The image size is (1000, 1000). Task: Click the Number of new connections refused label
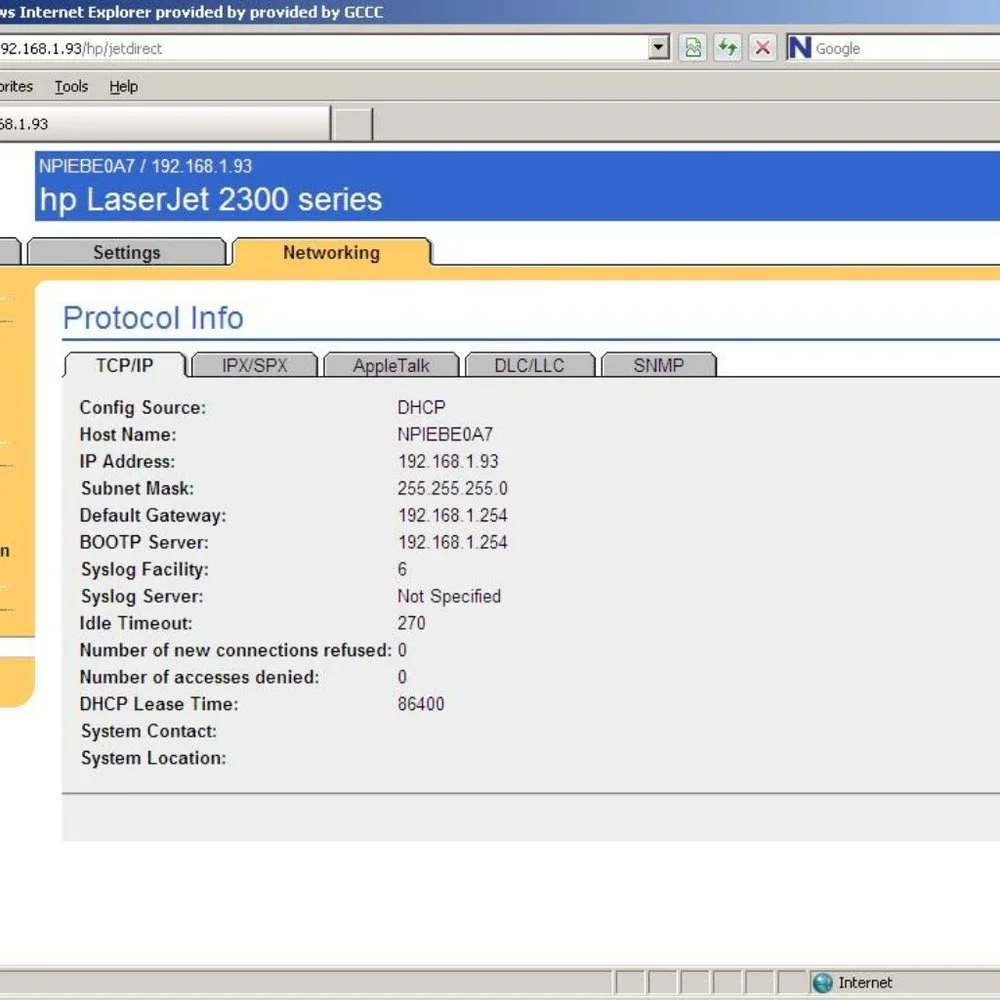point(236,650)
